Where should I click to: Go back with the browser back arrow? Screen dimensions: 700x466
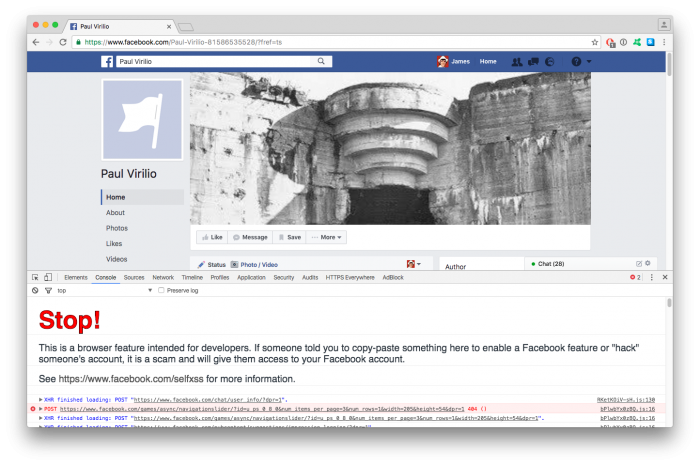(x=36, y=42)
